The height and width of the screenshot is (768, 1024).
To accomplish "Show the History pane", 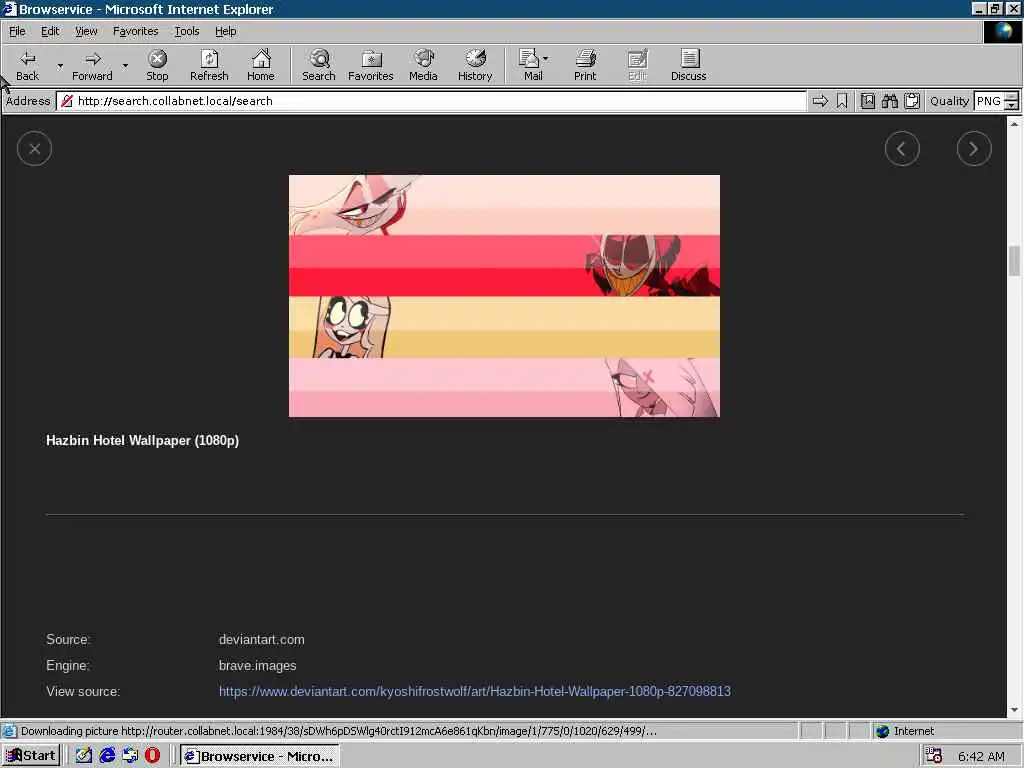I will click(475, 65).
